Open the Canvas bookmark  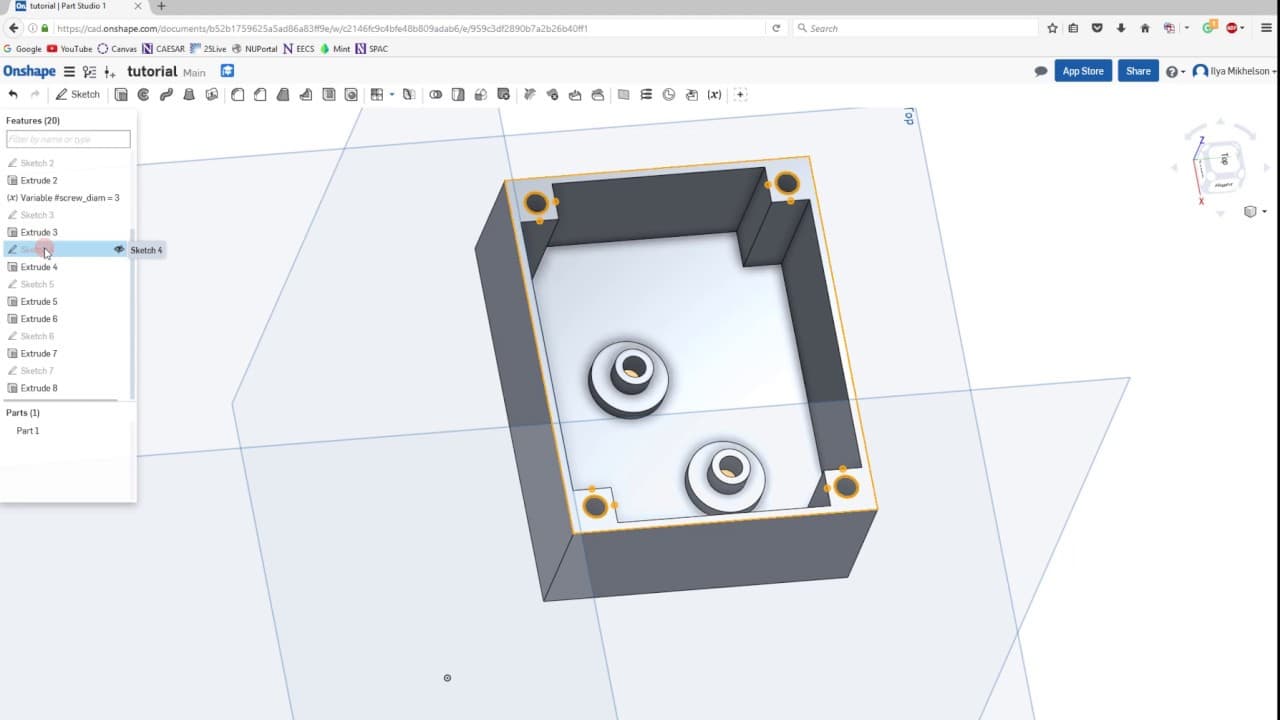coord(117,49)
